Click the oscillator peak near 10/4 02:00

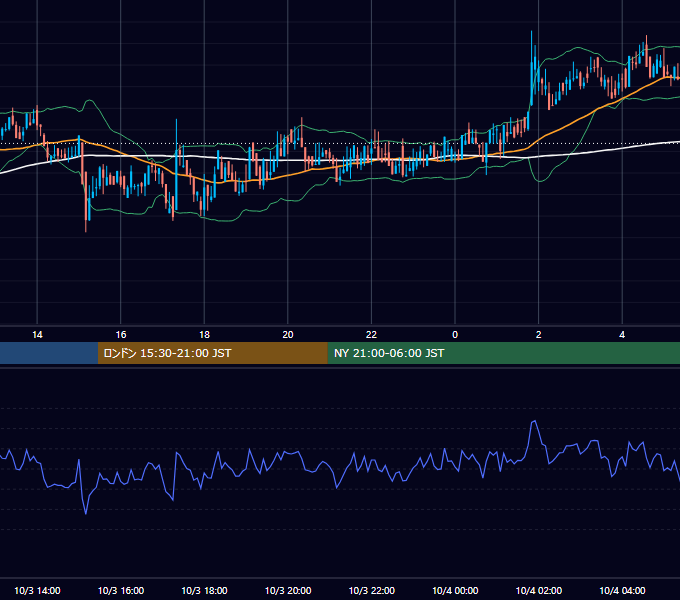click(534, 421)
